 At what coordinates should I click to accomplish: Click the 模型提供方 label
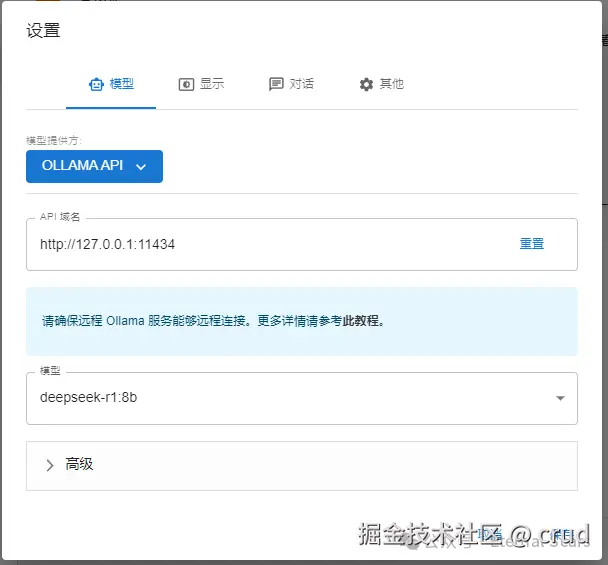(54, 140)
